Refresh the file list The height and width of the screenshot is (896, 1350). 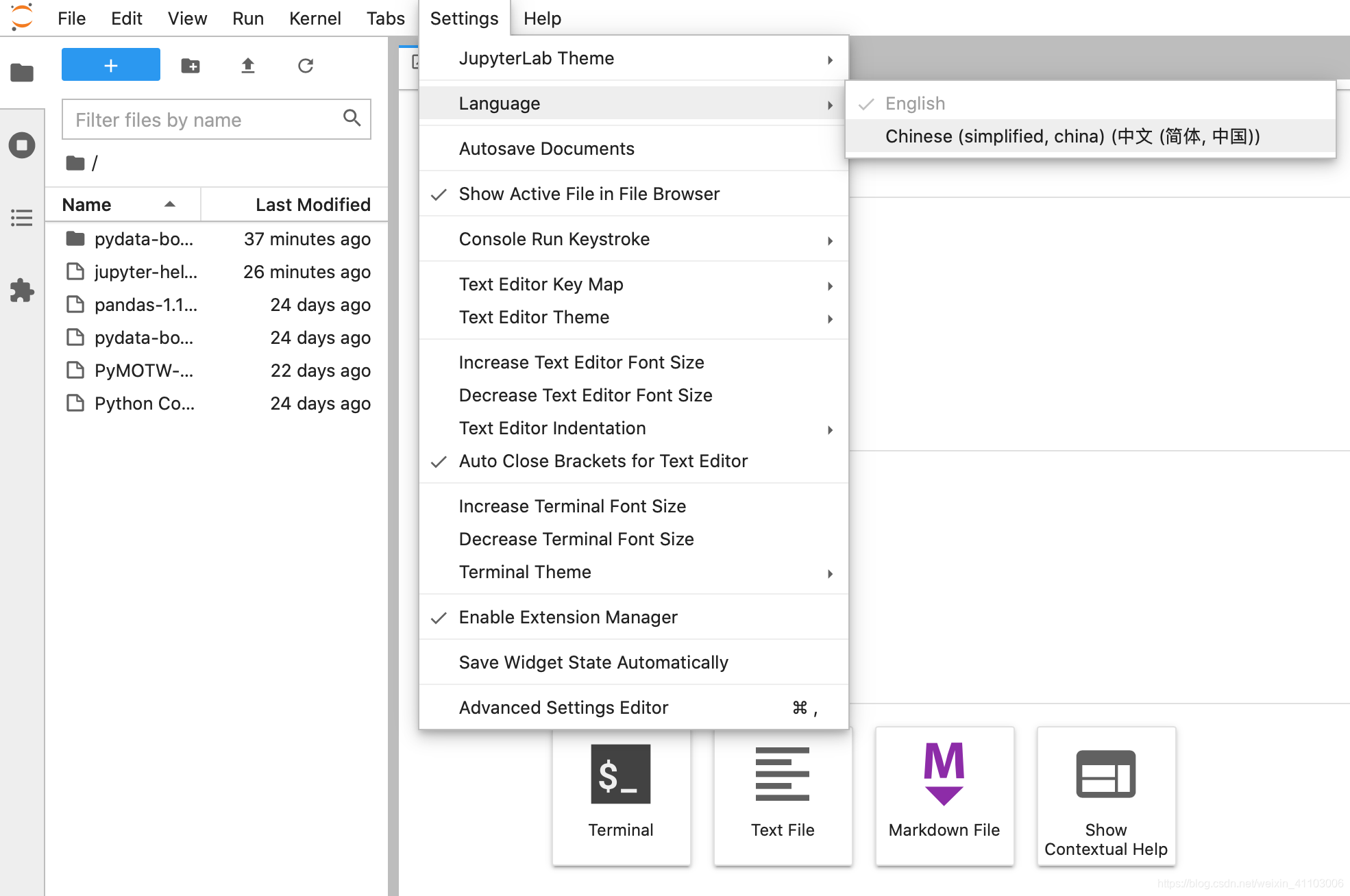(306, 66)
